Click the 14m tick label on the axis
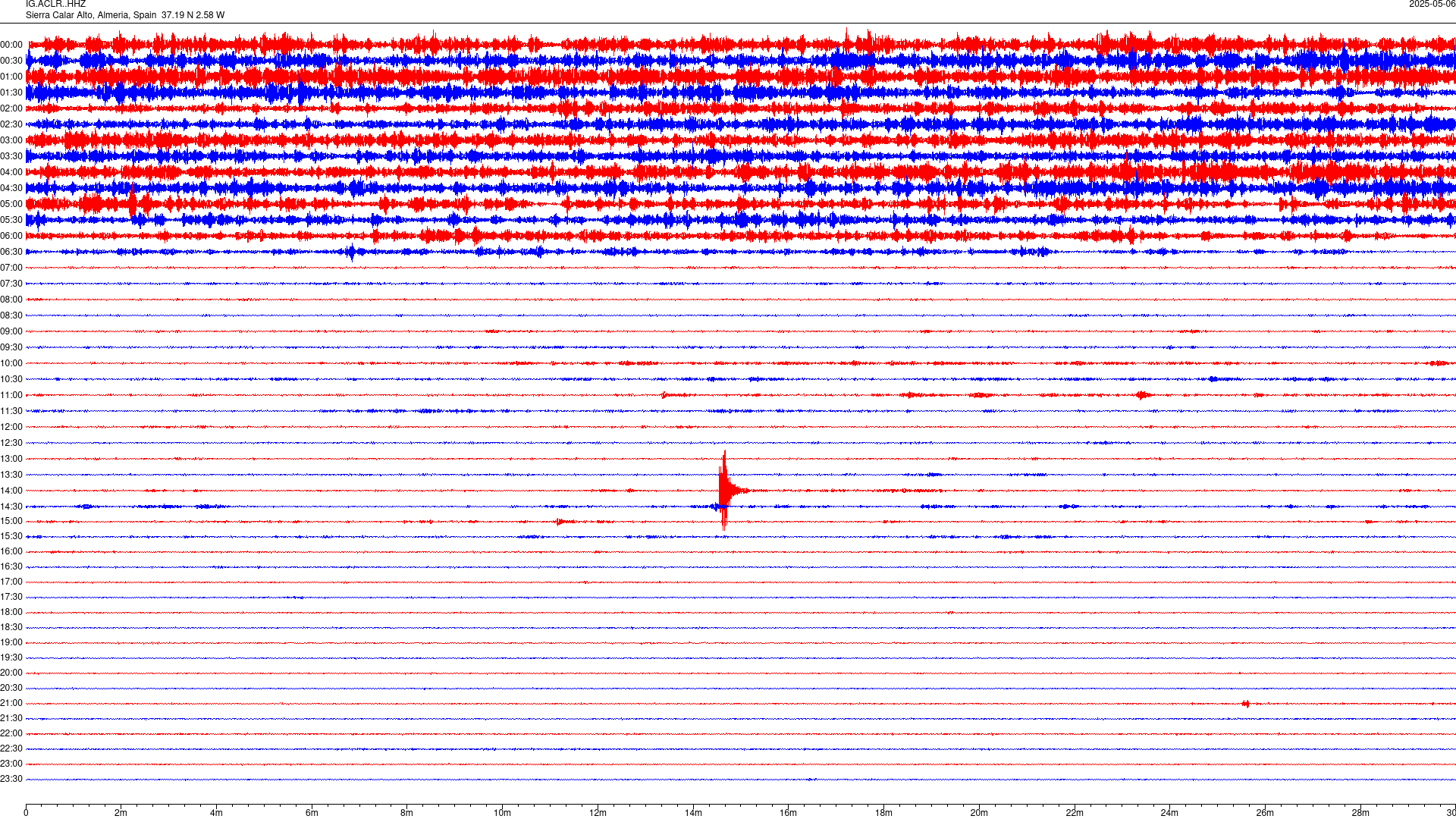This screenshot has height=819, width=1456. (x=693, y=813)
